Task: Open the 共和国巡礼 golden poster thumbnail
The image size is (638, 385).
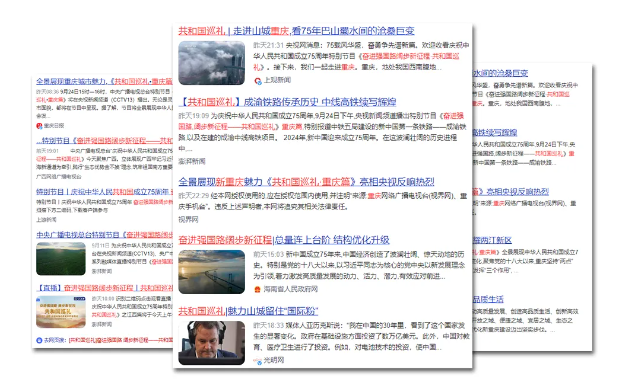Action: (61, 312)
